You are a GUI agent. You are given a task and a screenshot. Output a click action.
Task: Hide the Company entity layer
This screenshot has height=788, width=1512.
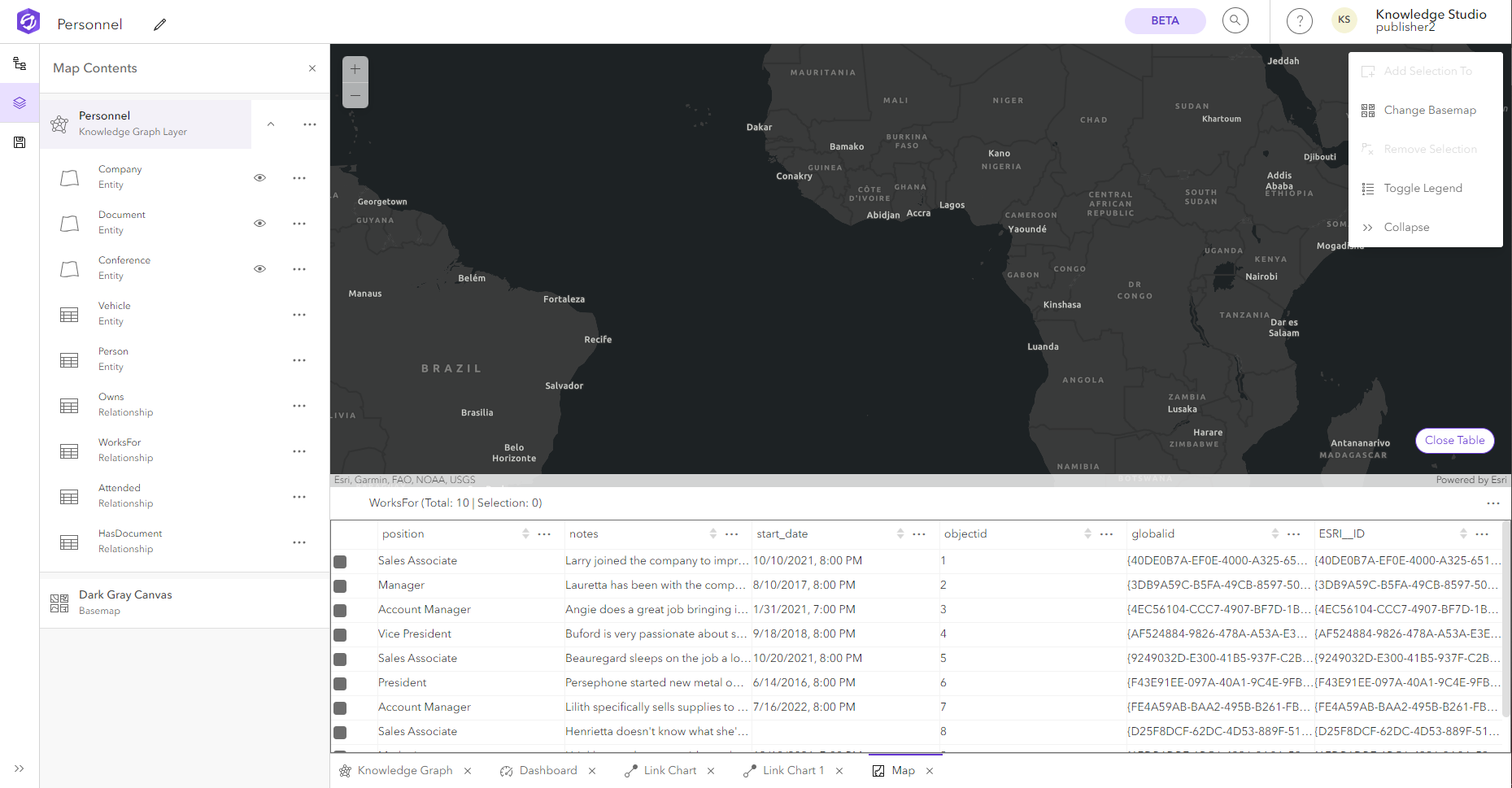259,177
